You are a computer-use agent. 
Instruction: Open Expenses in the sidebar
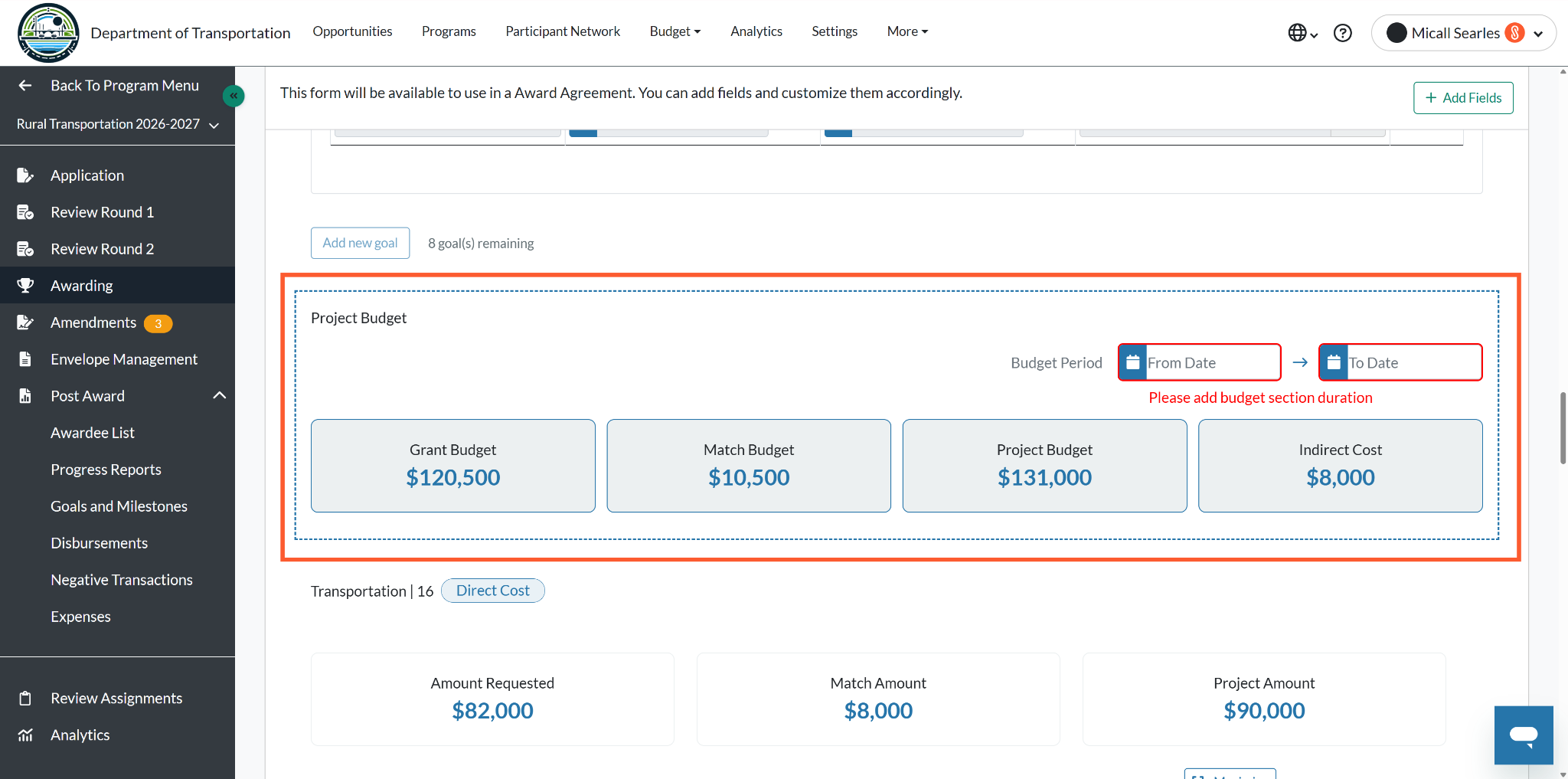point(80,617)
